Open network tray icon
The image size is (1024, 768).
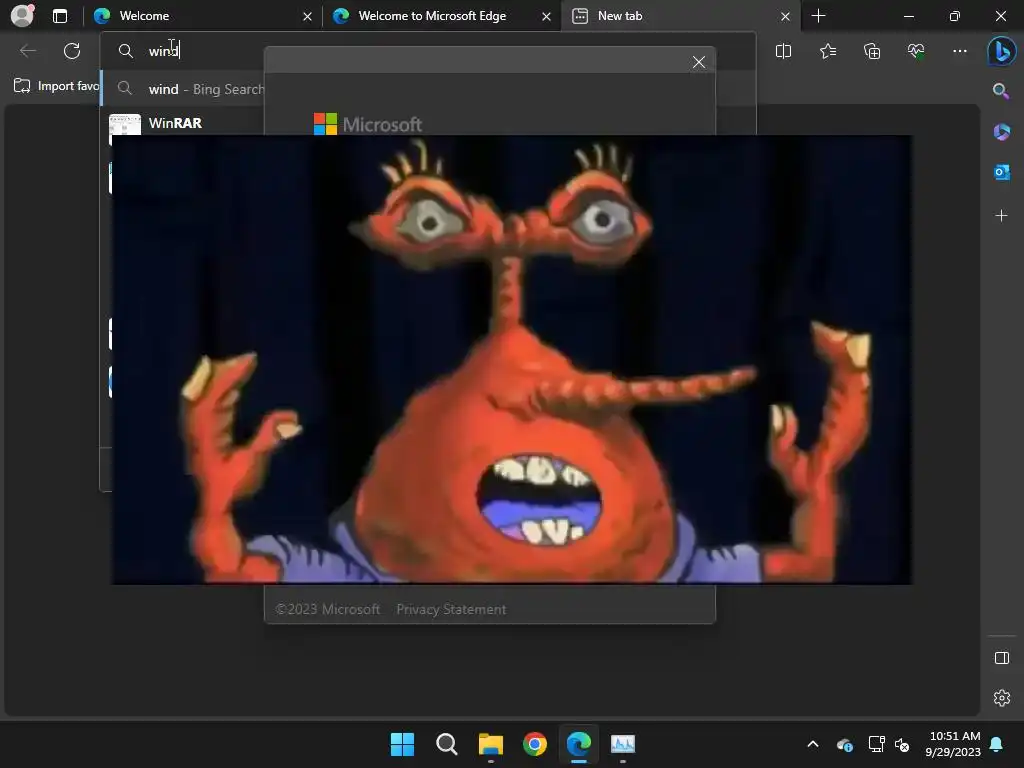click(876, 744)
